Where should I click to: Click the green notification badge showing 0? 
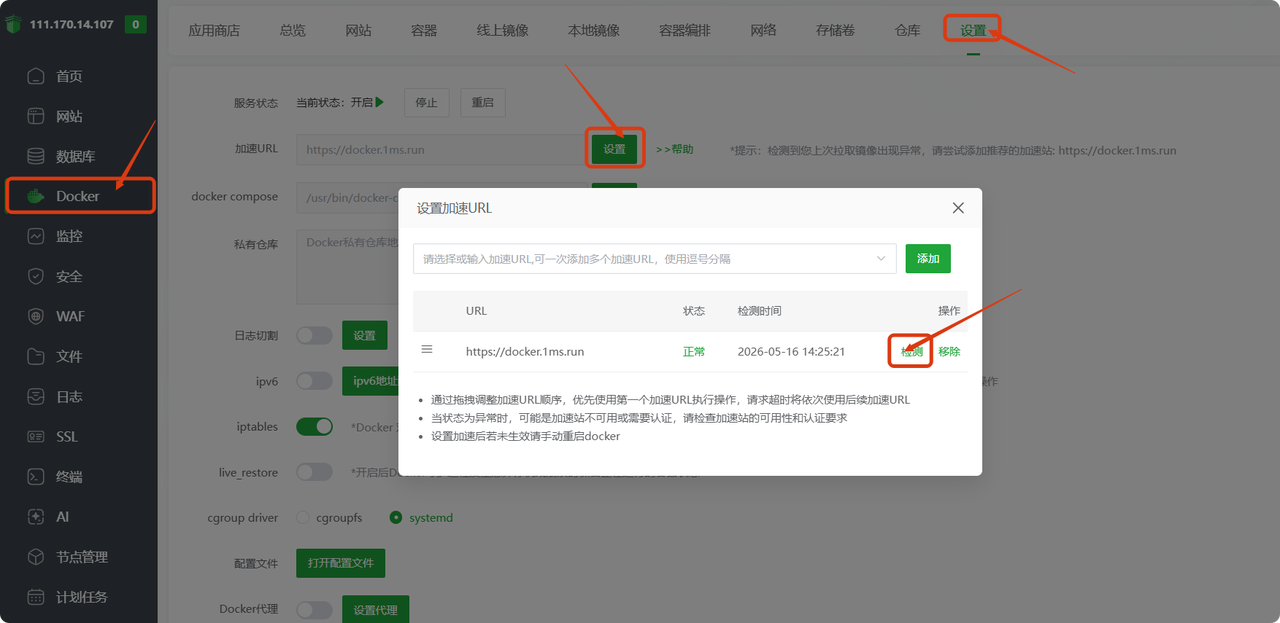pyautogui.click(x=135, y=24)
